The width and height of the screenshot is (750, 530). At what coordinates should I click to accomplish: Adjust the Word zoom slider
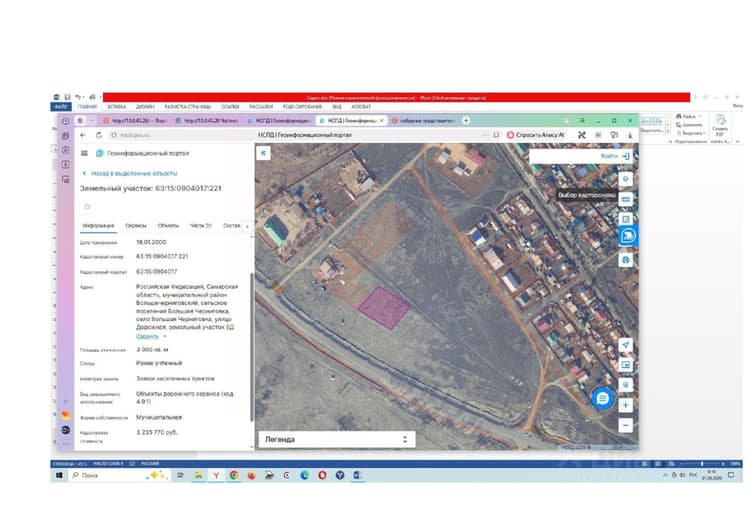pyautogui.click(x=702, y=464)
